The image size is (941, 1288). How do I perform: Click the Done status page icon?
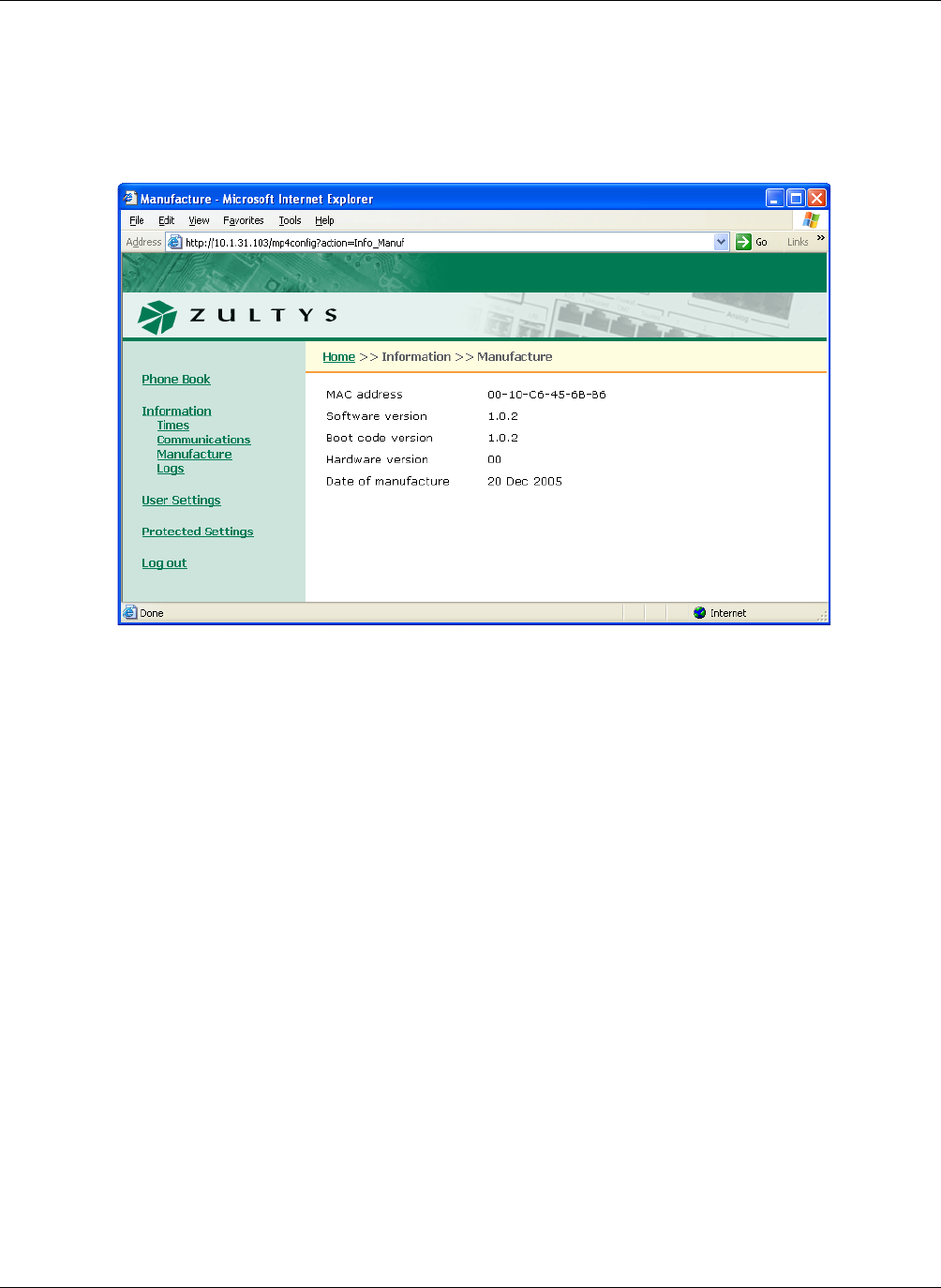point(130,613)
